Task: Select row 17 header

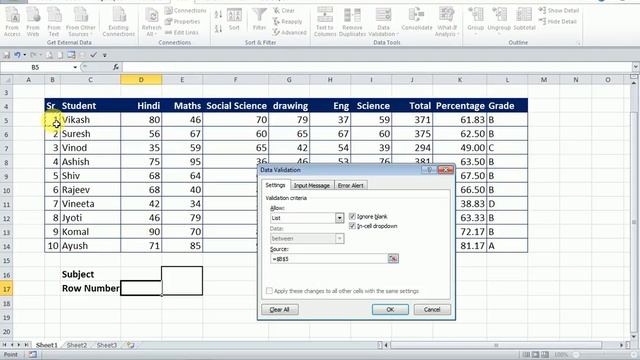Action: tap(7, 289)
